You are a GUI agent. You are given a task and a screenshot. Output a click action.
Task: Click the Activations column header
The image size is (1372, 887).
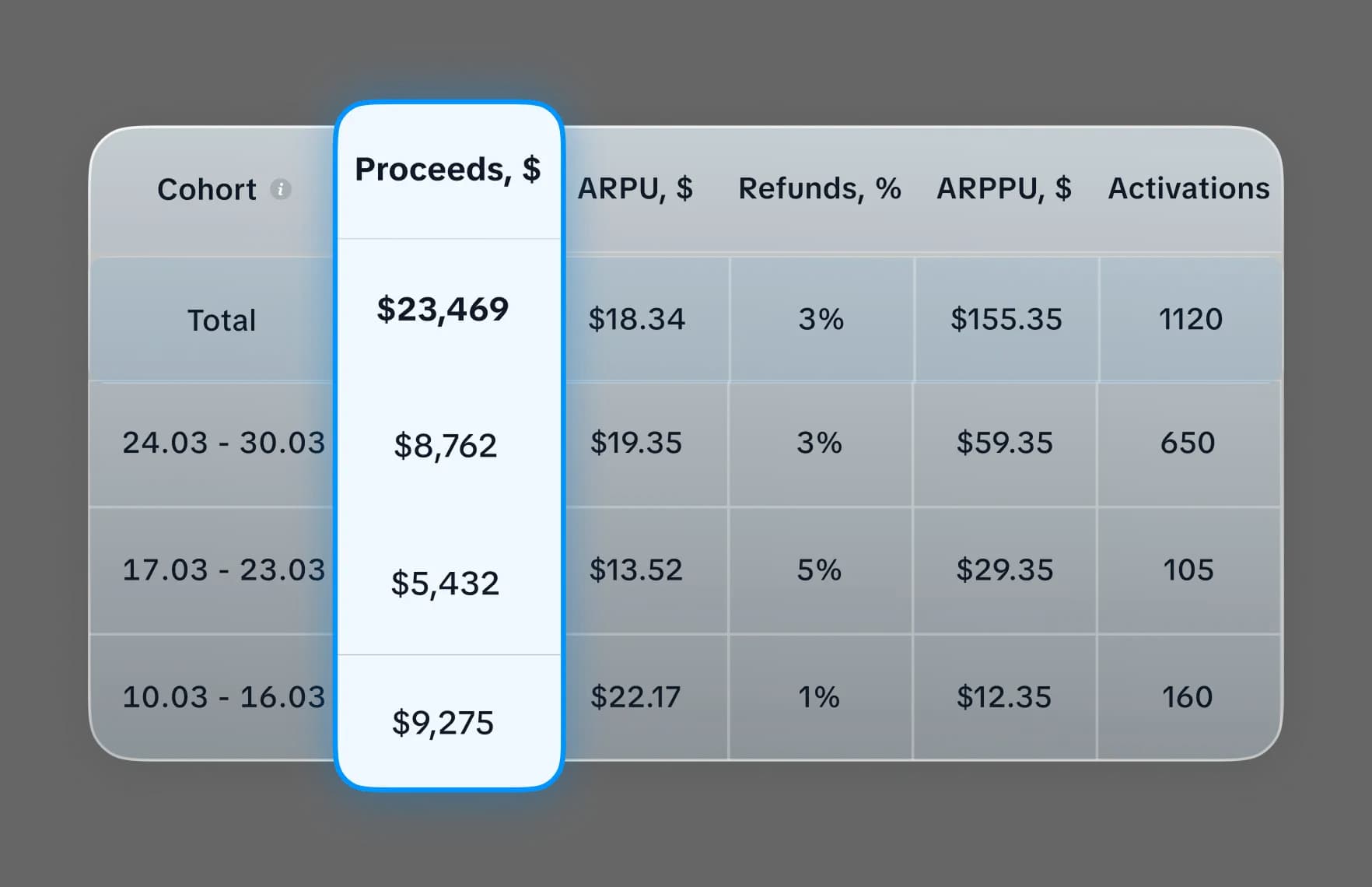click(1188, 188)
